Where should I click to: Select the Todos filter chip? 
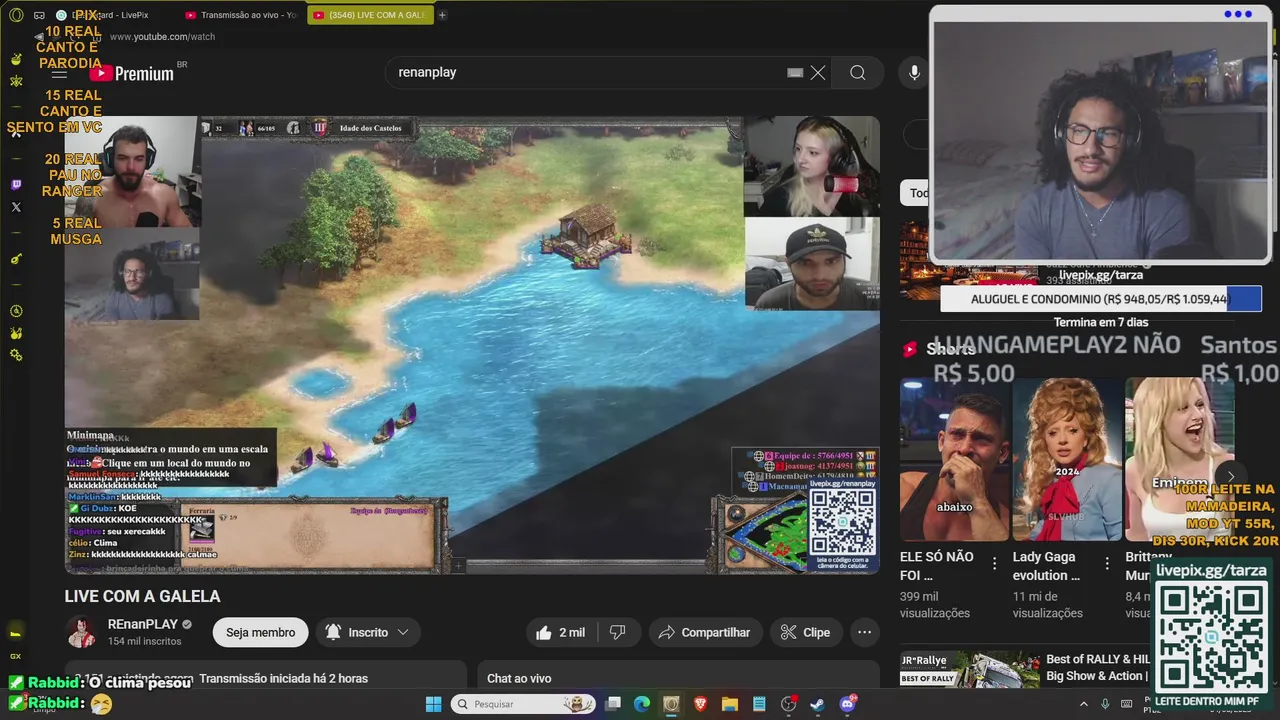pyautogui.click(x=917, y=193)
